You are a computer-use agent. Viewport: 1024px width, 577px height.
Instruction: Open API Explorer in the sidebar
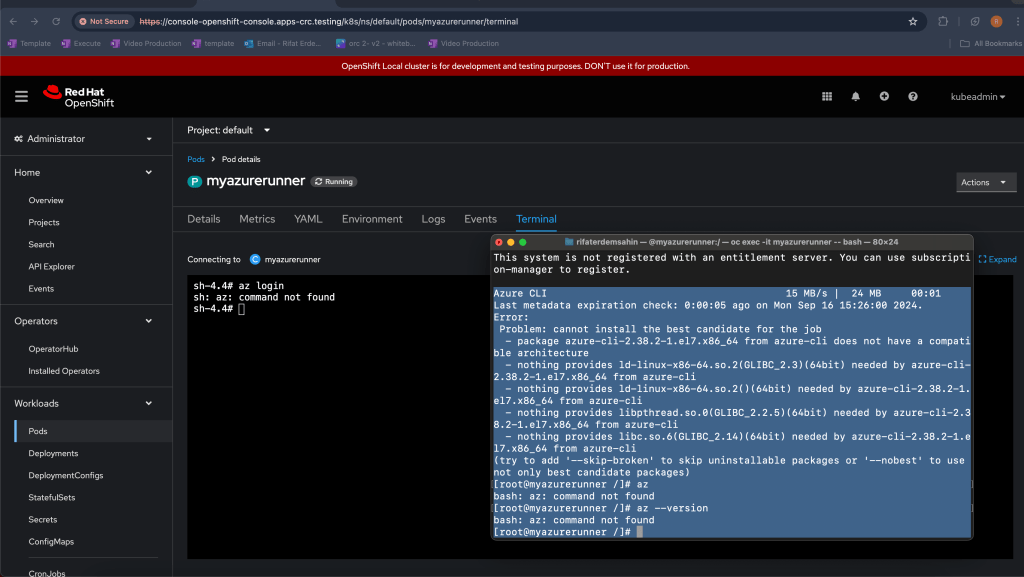click(x=52, y=267)
